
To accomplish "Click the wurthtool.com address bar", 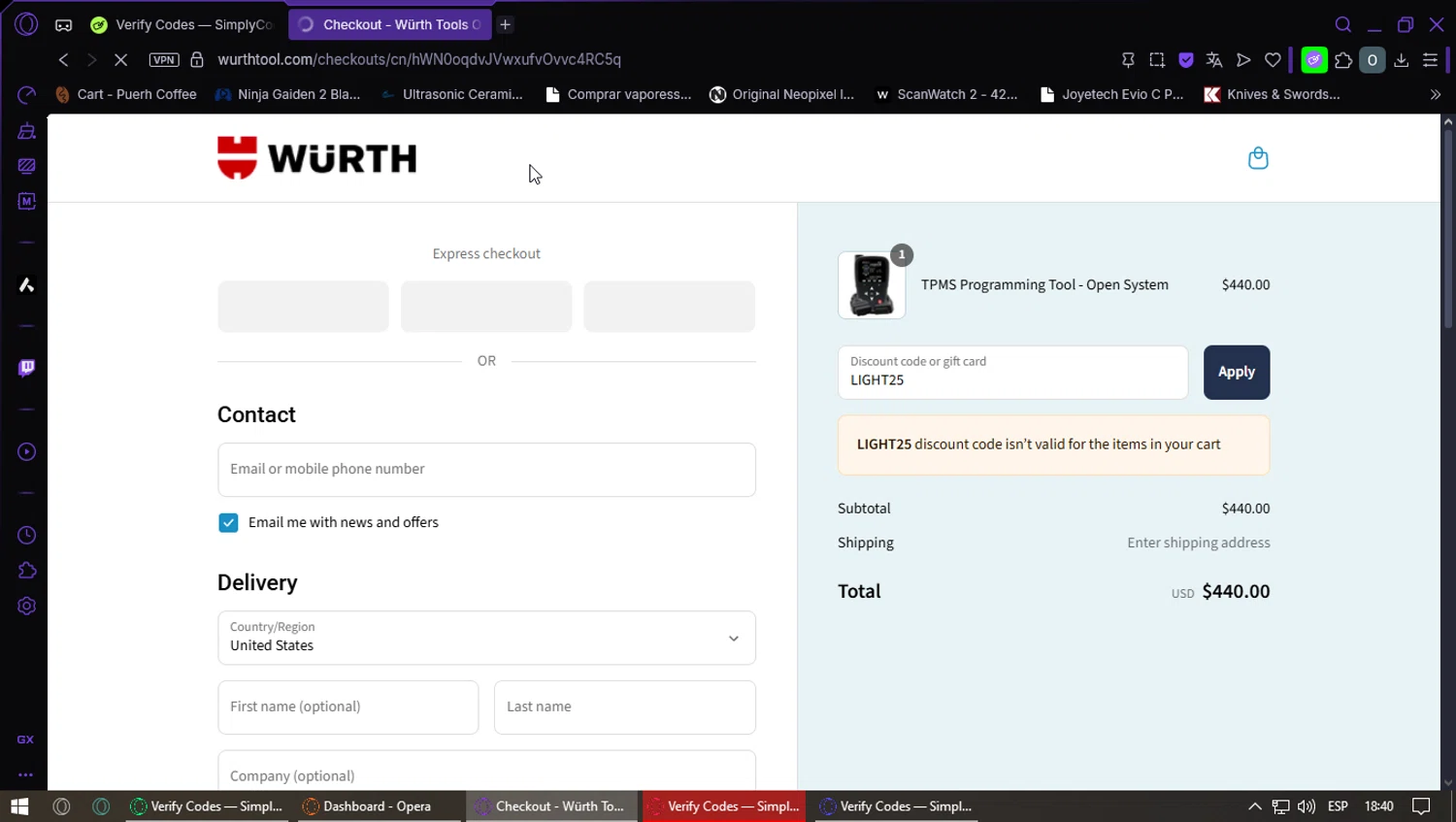I will [419, 60].
